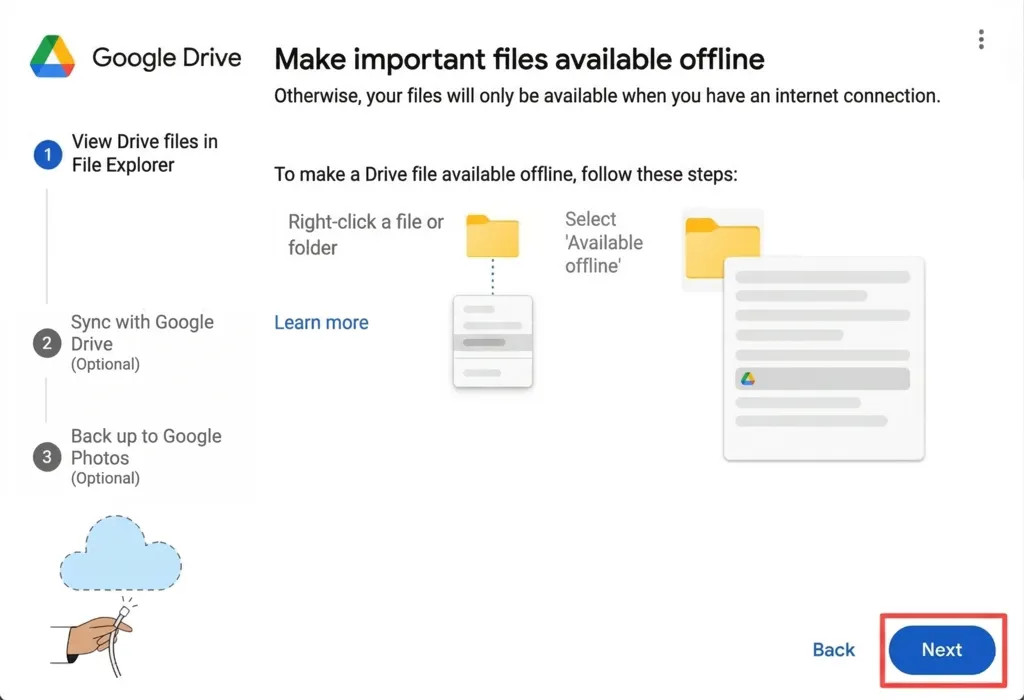Open the three-dot more options menu
The width and height of the screenshot is (1024, 700).
pyautogui.click(x=981, y=39)
